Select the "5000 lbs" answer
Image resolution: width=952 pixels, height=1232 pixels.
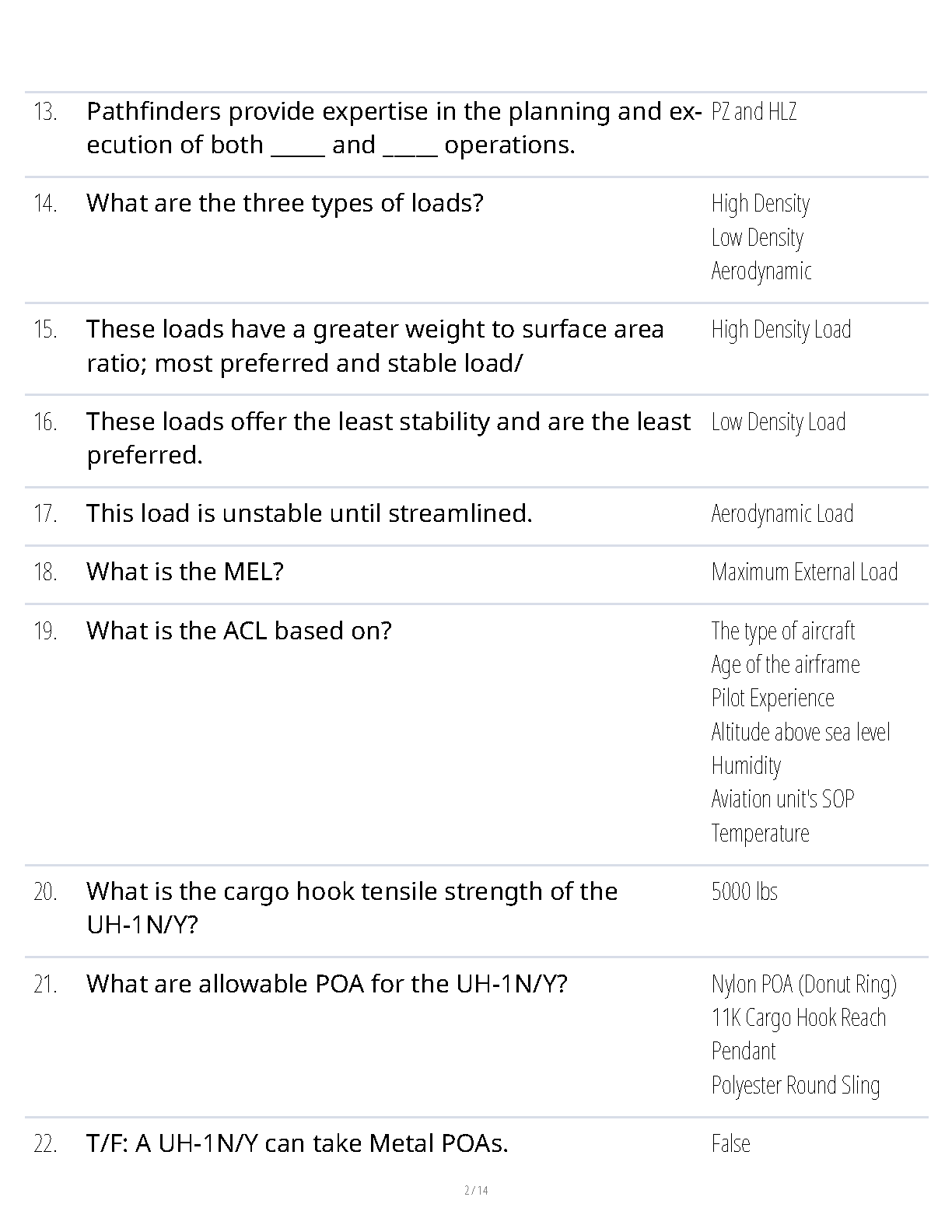[x=744, y=892]
